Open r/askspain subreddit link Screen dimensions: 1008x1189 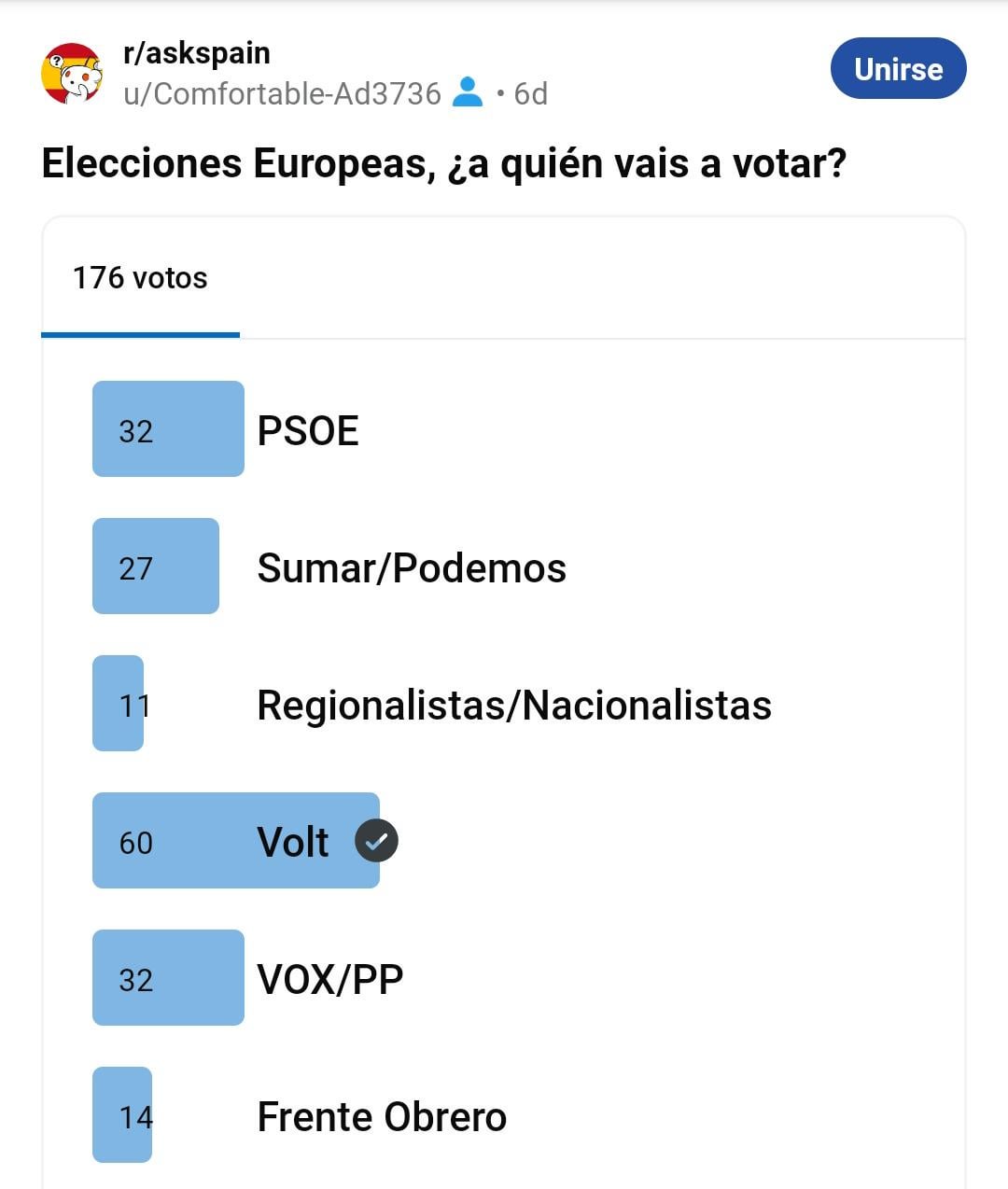point(197,52)
